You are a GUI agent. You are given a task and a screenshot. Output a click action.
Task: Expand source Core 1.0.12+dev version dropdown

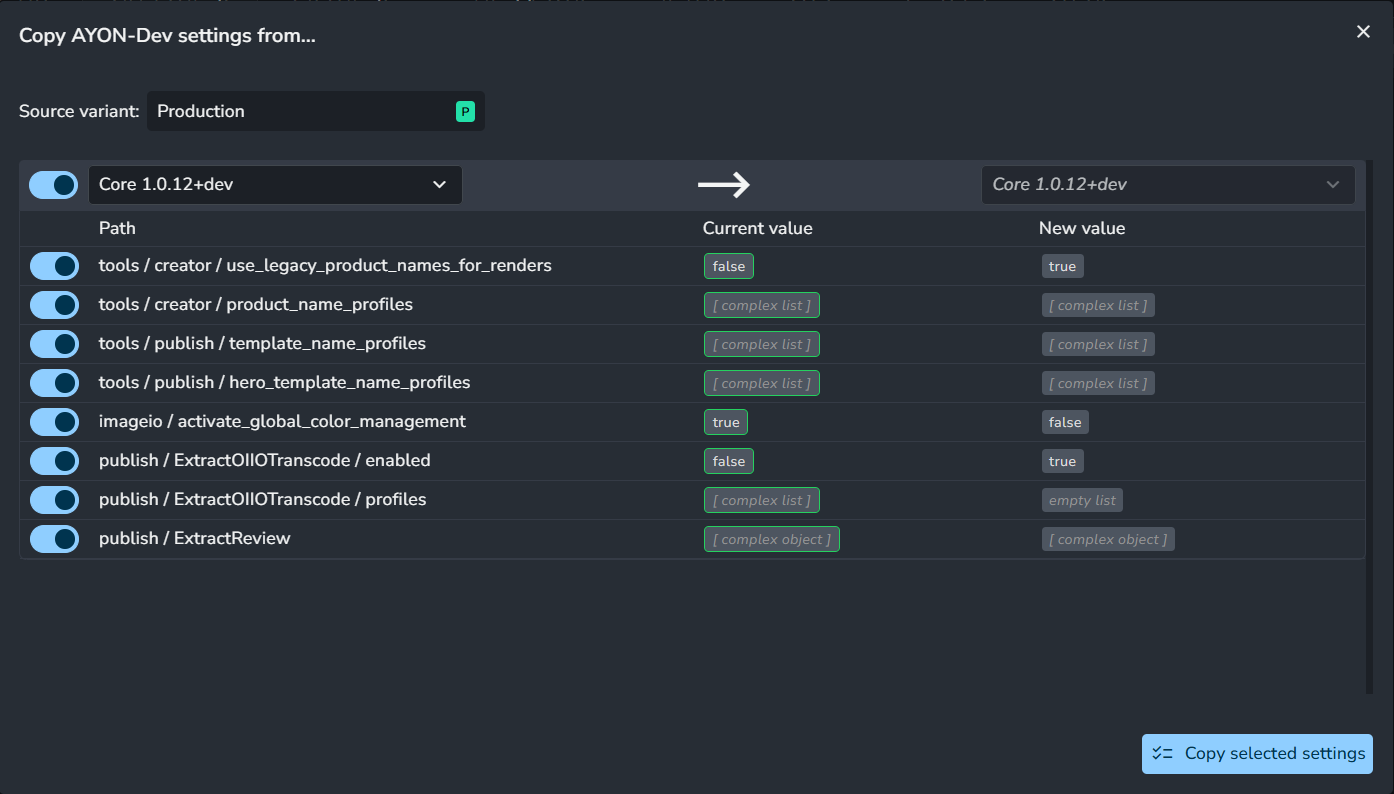(275, 185)
